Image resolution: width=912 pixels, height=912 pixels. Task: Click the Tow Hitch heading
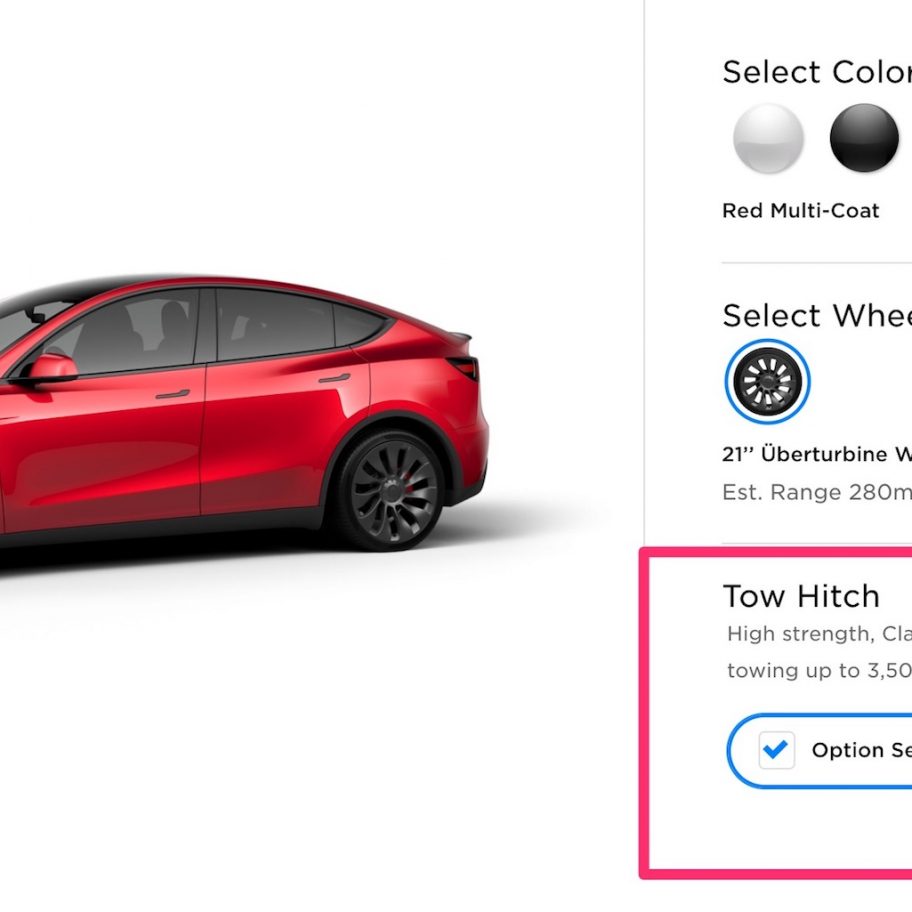801,596
